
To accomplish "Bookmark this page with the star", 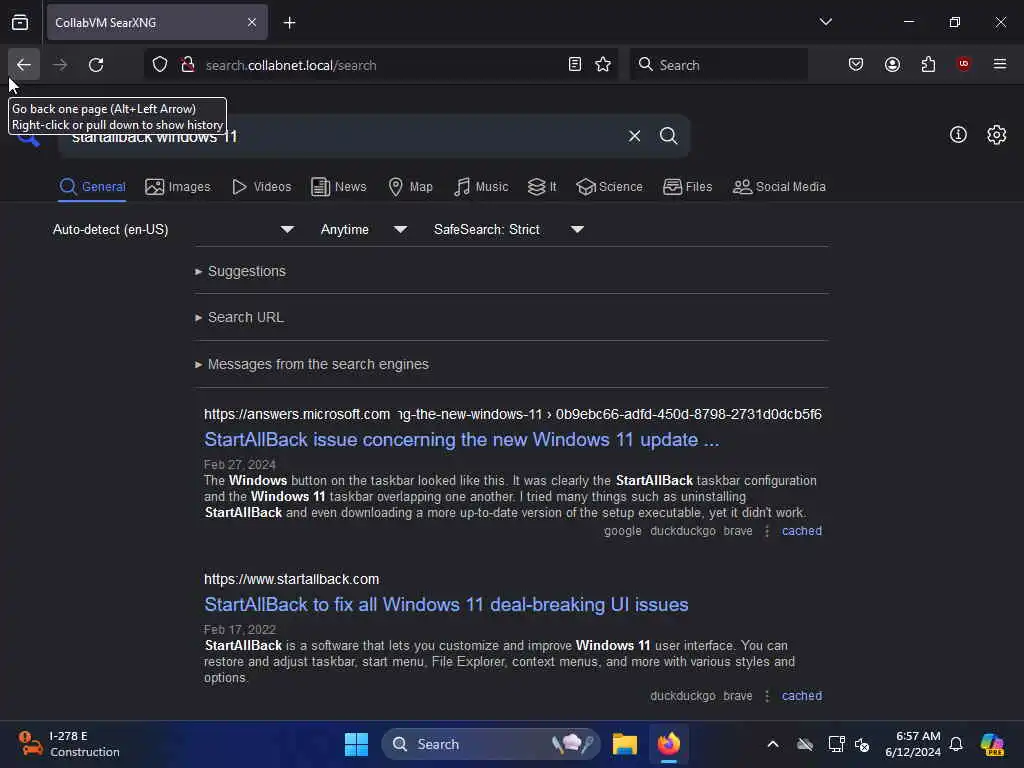I will pos(603,65).
